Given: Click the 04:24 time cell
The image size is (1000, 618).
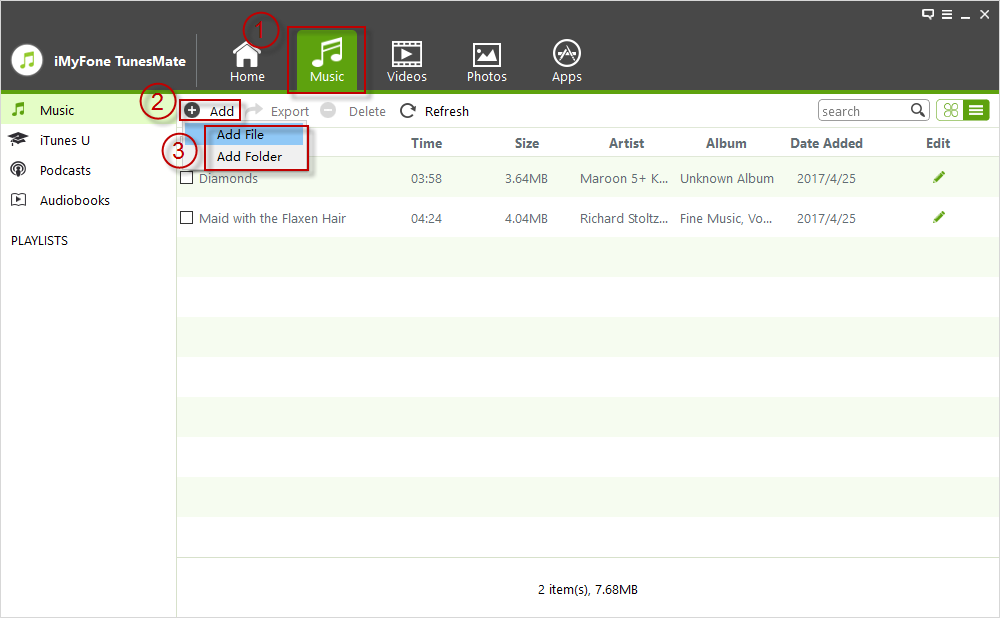Looking at the screenshot, I should pyautogui.click(x=426, y=218).
